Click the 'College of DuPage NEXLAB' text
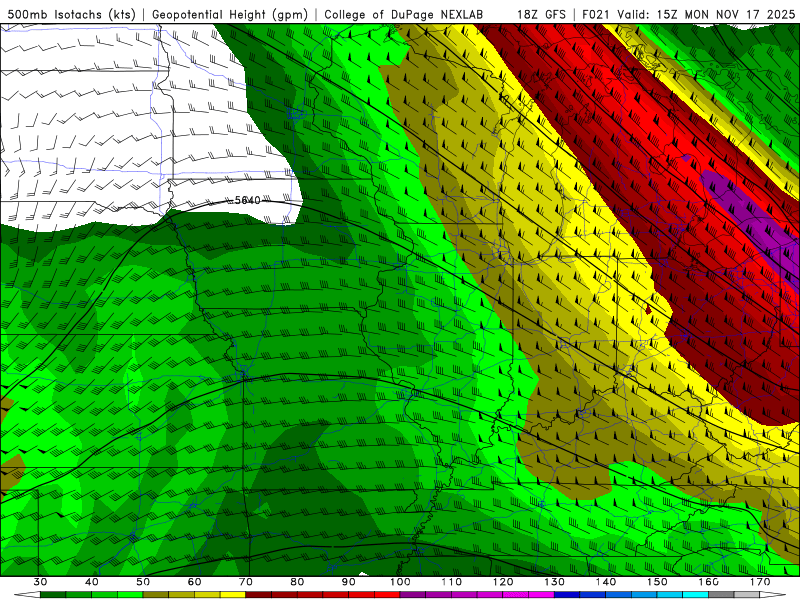 click(404, 14)
